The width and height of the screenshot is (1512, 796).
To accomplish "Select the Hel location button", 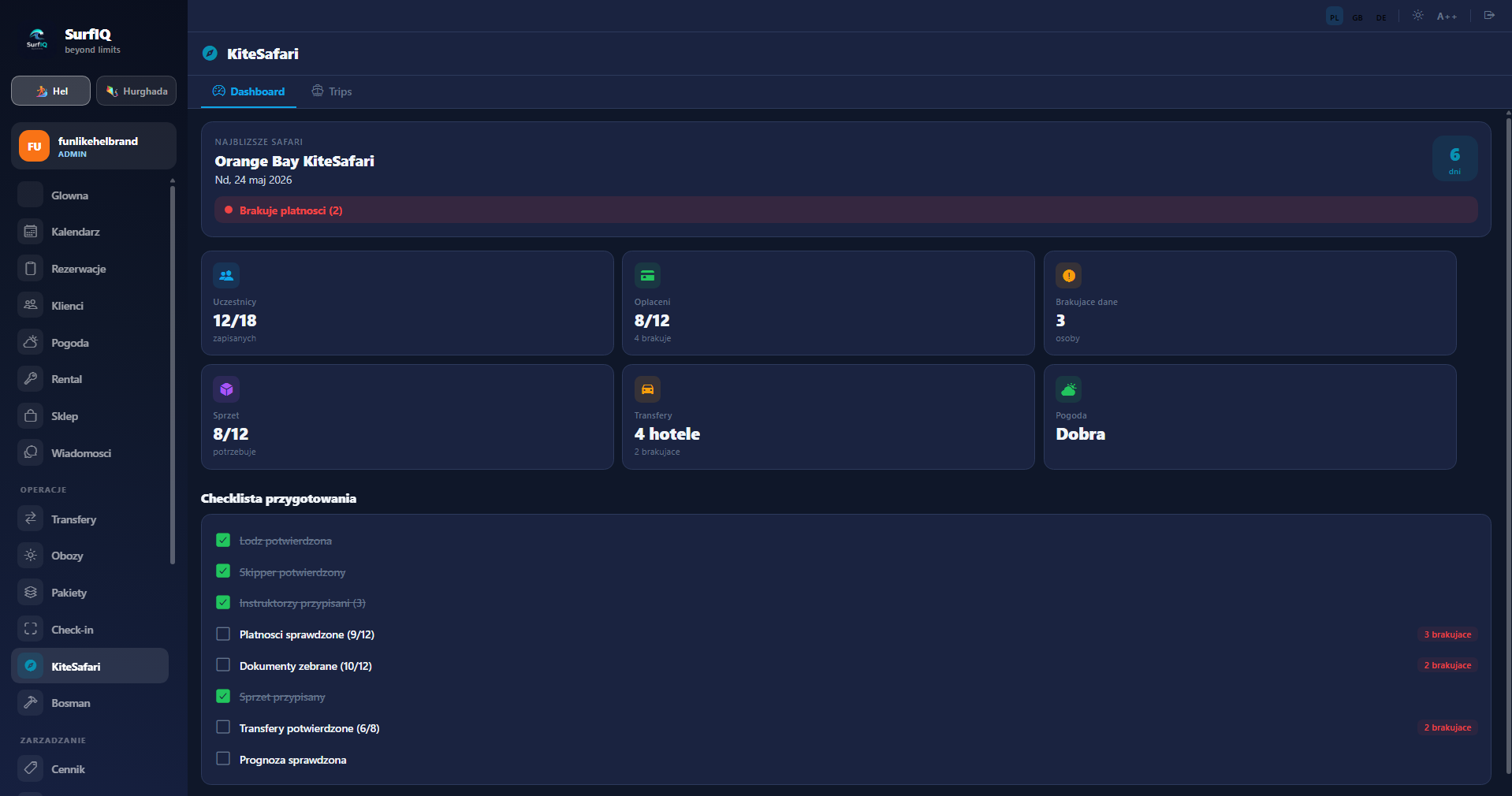I will [51, 91].
